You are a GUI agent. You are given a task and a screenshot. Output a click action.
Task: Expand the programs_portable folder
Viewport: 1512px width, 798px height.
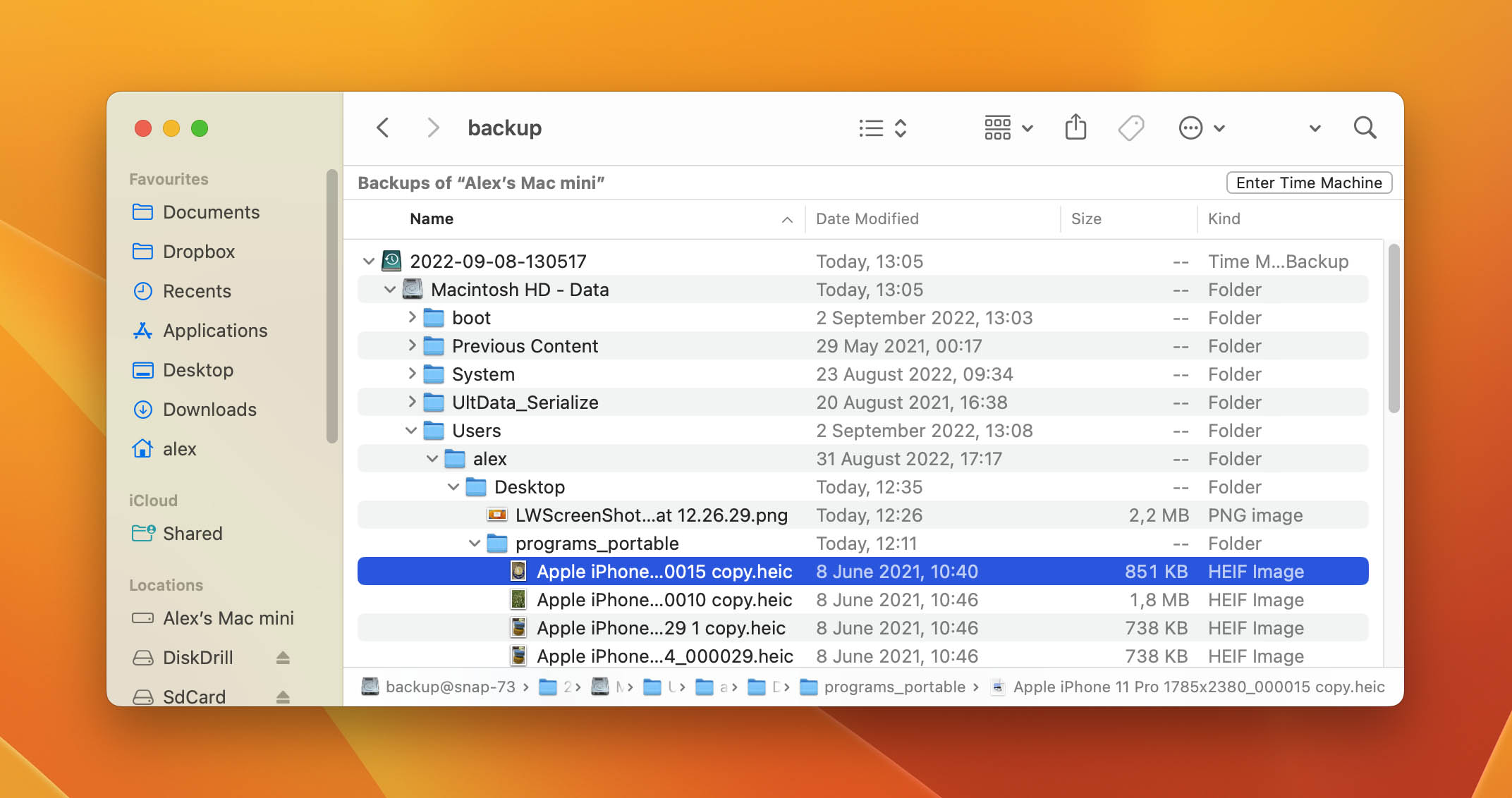click(467, 543)
